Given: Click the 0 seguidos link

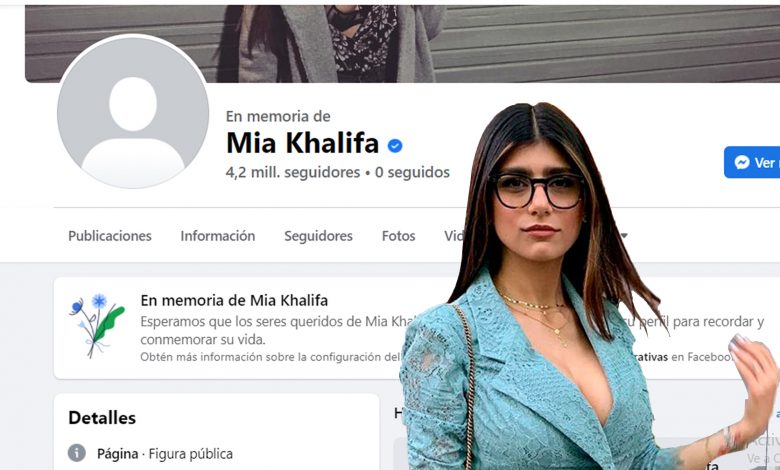Looking at the screenshot, I should [x=412, y=172].
